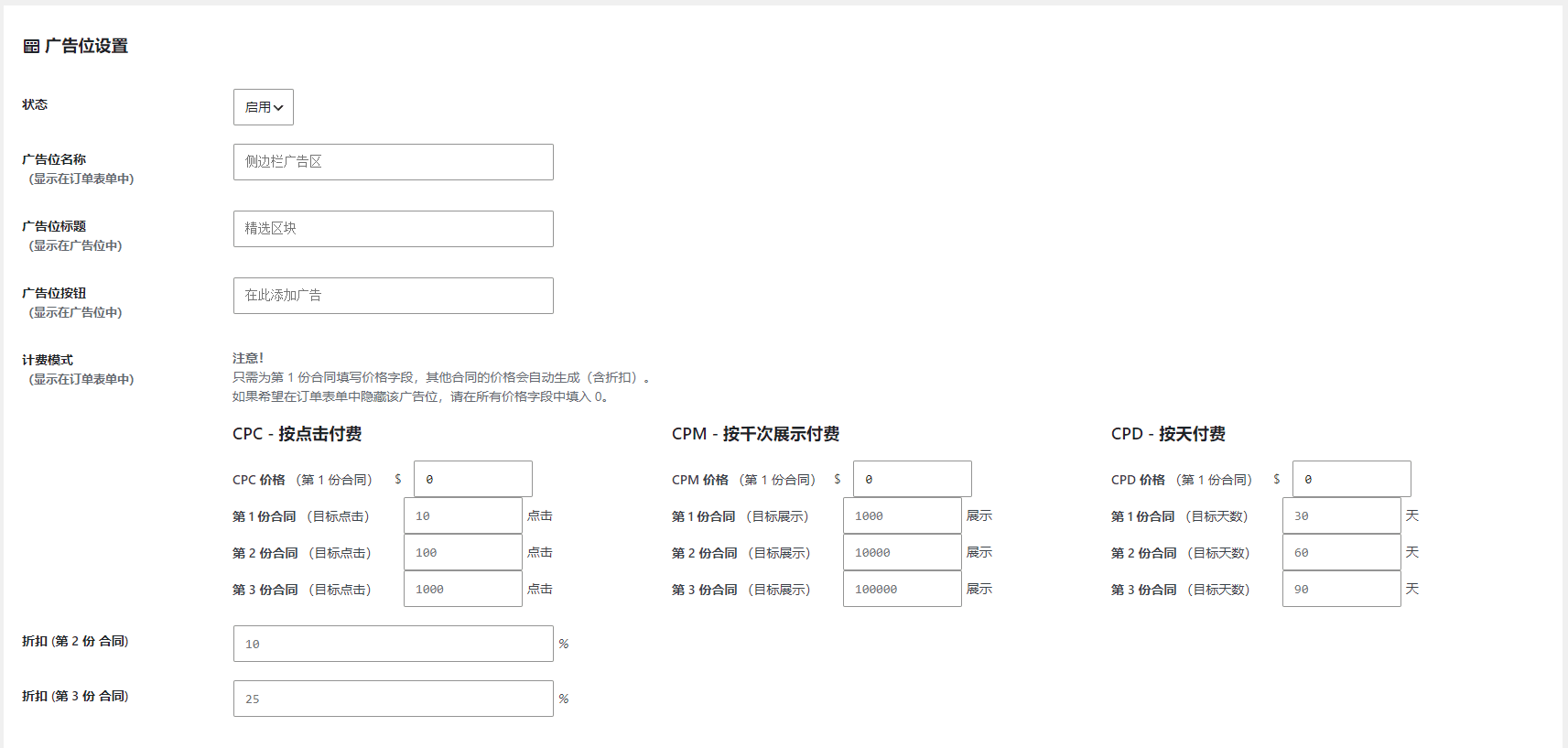Click the CPM 价格 input field

[x=913, y=479]
